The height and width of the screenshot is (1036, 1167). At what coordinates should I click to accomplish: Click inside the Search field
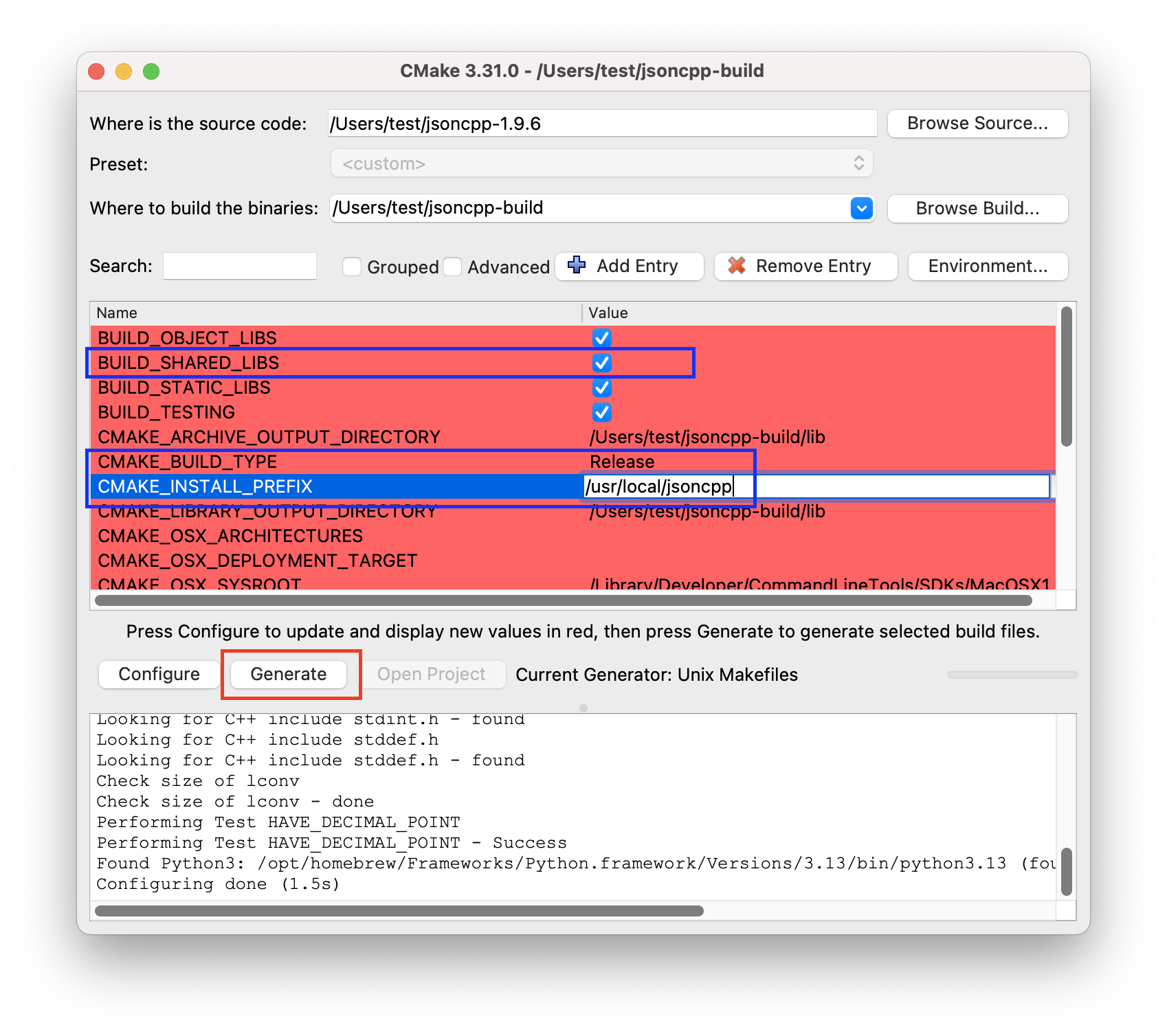point(239,266)
